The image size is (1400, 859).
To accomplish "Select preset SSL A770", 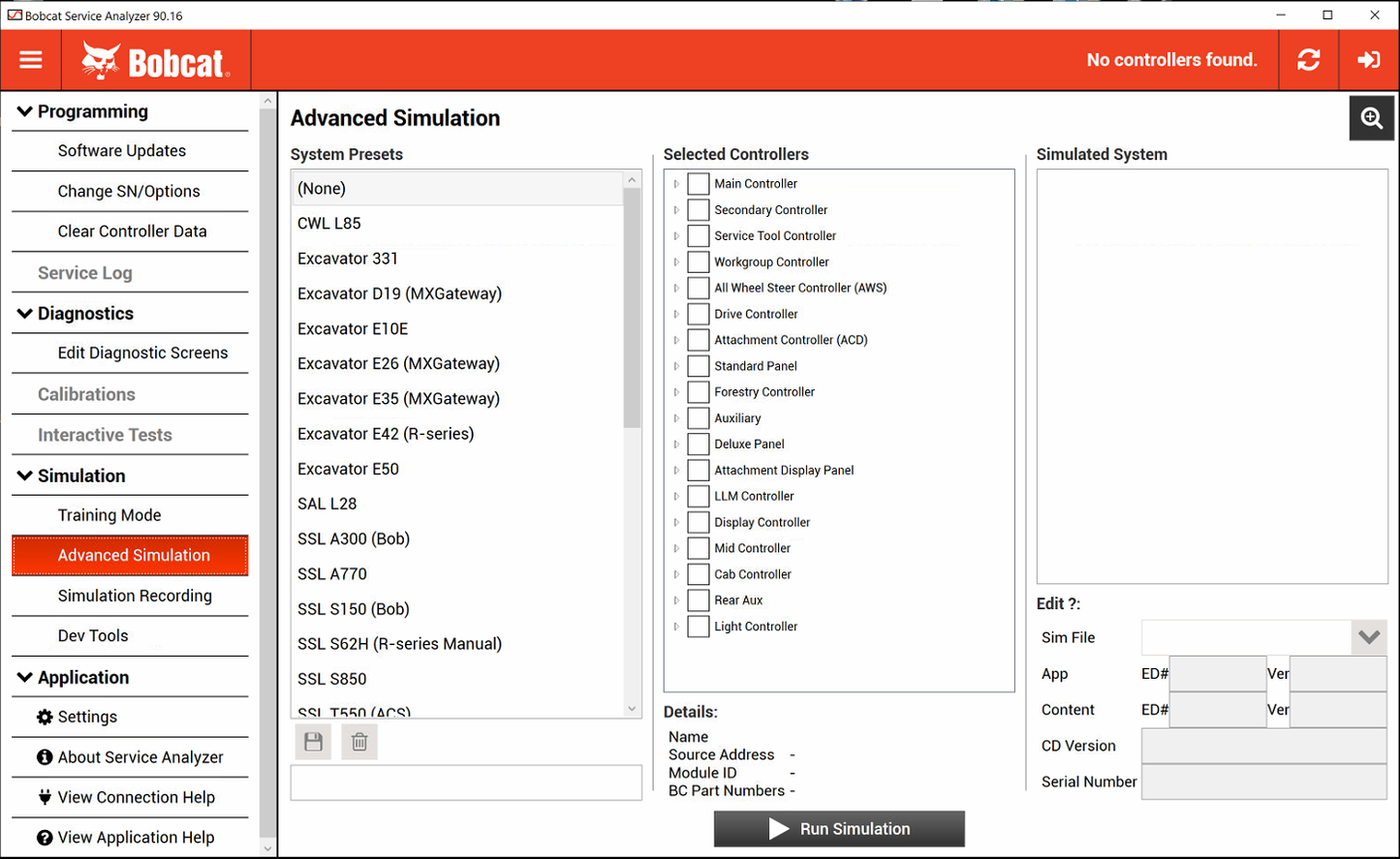I will [457, 574].
